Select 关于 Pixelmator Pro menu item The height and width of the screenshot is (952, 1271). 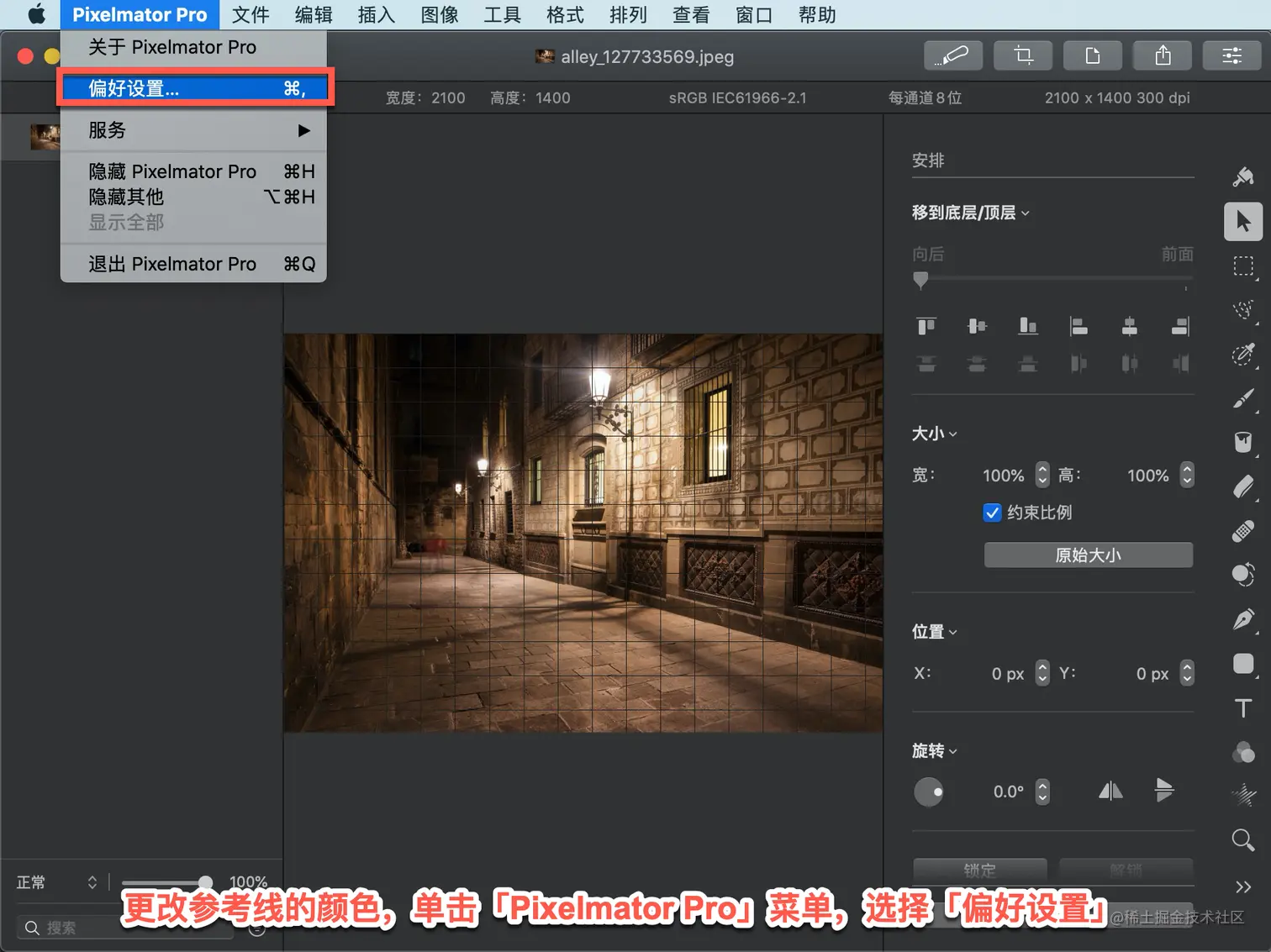(193, 47)
